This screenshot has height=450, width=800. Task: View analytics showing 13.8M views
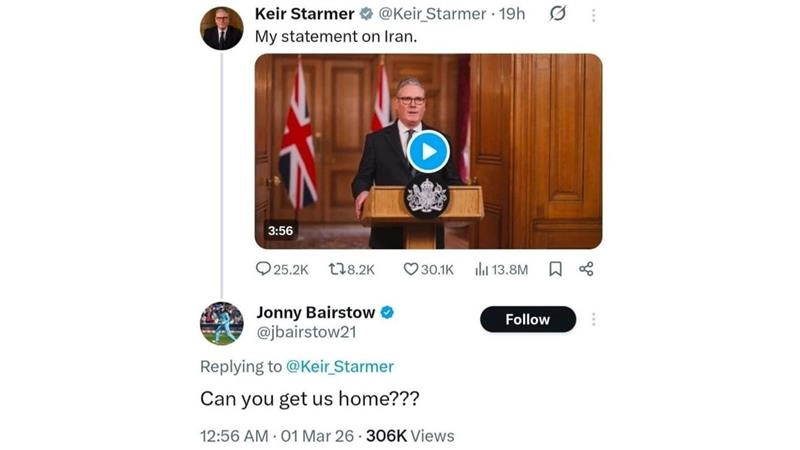501,269
